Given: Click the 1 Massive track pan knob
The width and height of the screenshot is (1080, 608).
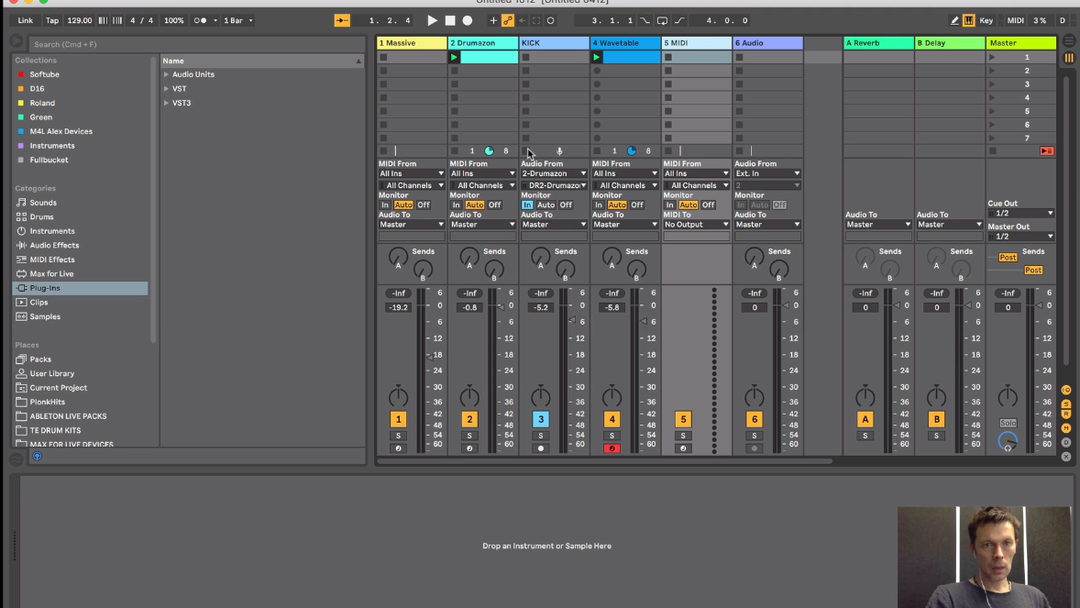Looking at the screenshot, I should pos(398,396).
